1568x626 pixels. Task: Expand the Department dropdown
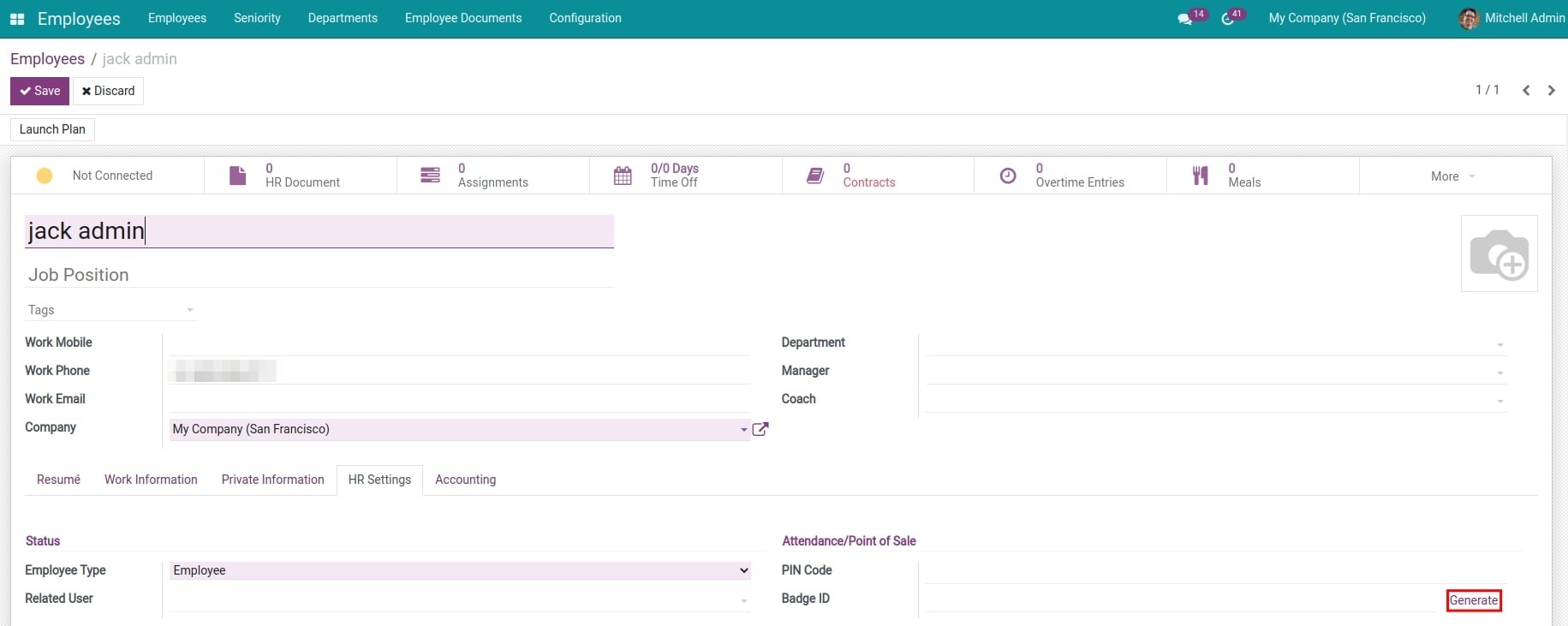coord(1499,344)
